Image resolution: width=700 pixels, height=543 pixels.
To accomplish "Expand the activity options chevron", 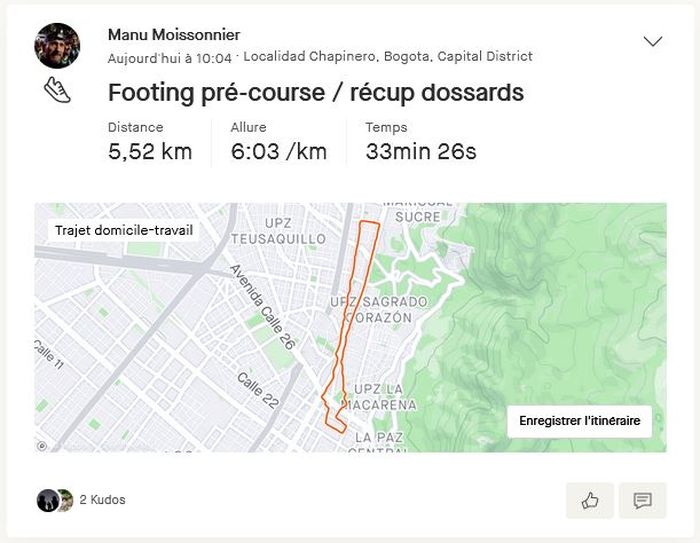I will (653, 41).
